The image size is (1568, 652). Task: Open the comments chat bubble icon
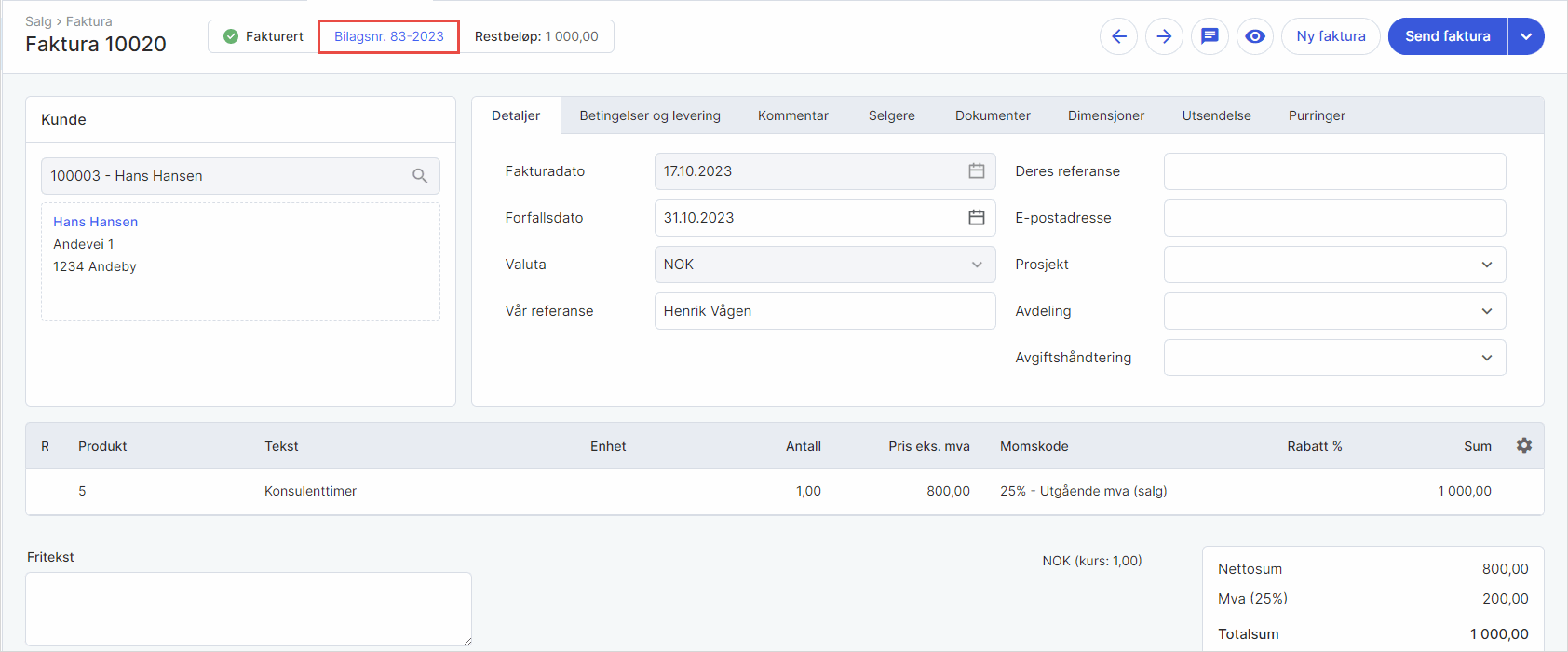[1210, 36]
